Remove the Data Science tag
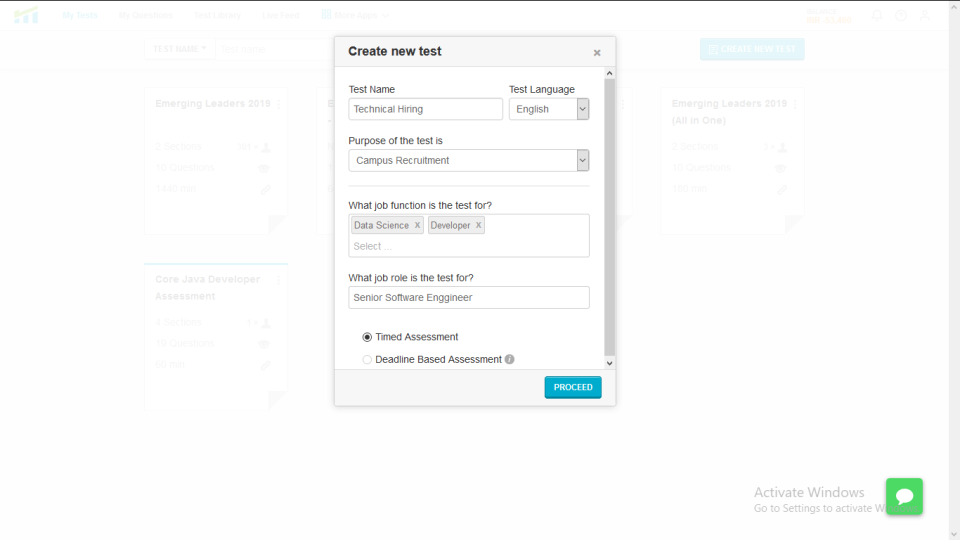 [x=417, y=226]
